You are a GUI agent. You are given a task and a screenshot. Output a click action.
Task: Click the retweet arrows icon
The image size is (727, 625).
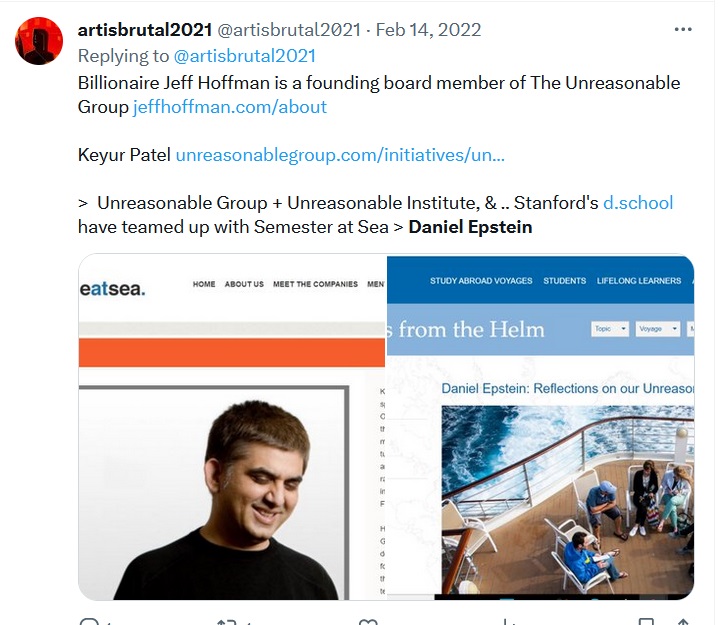click(227, 621)
